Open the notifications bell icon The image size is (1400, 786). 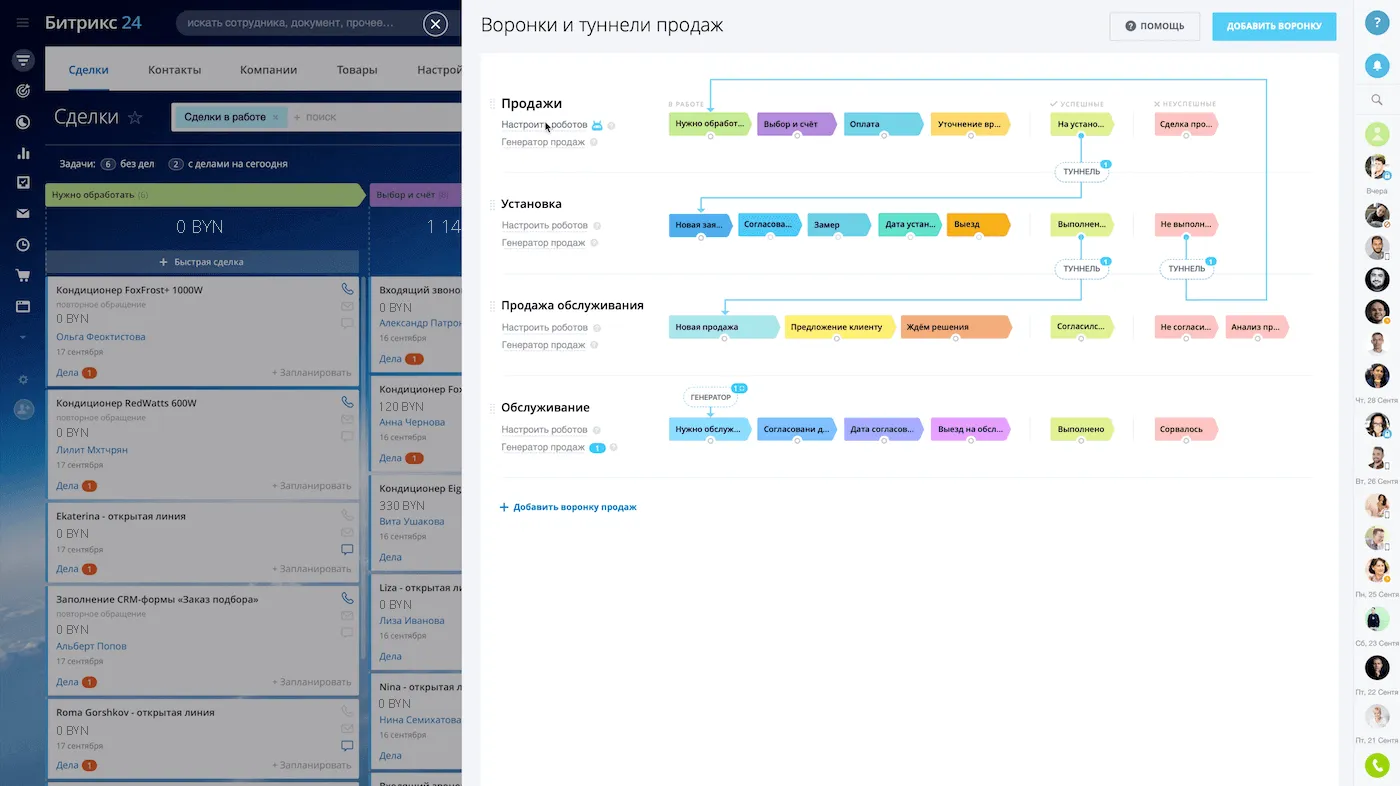point(1377,65)
